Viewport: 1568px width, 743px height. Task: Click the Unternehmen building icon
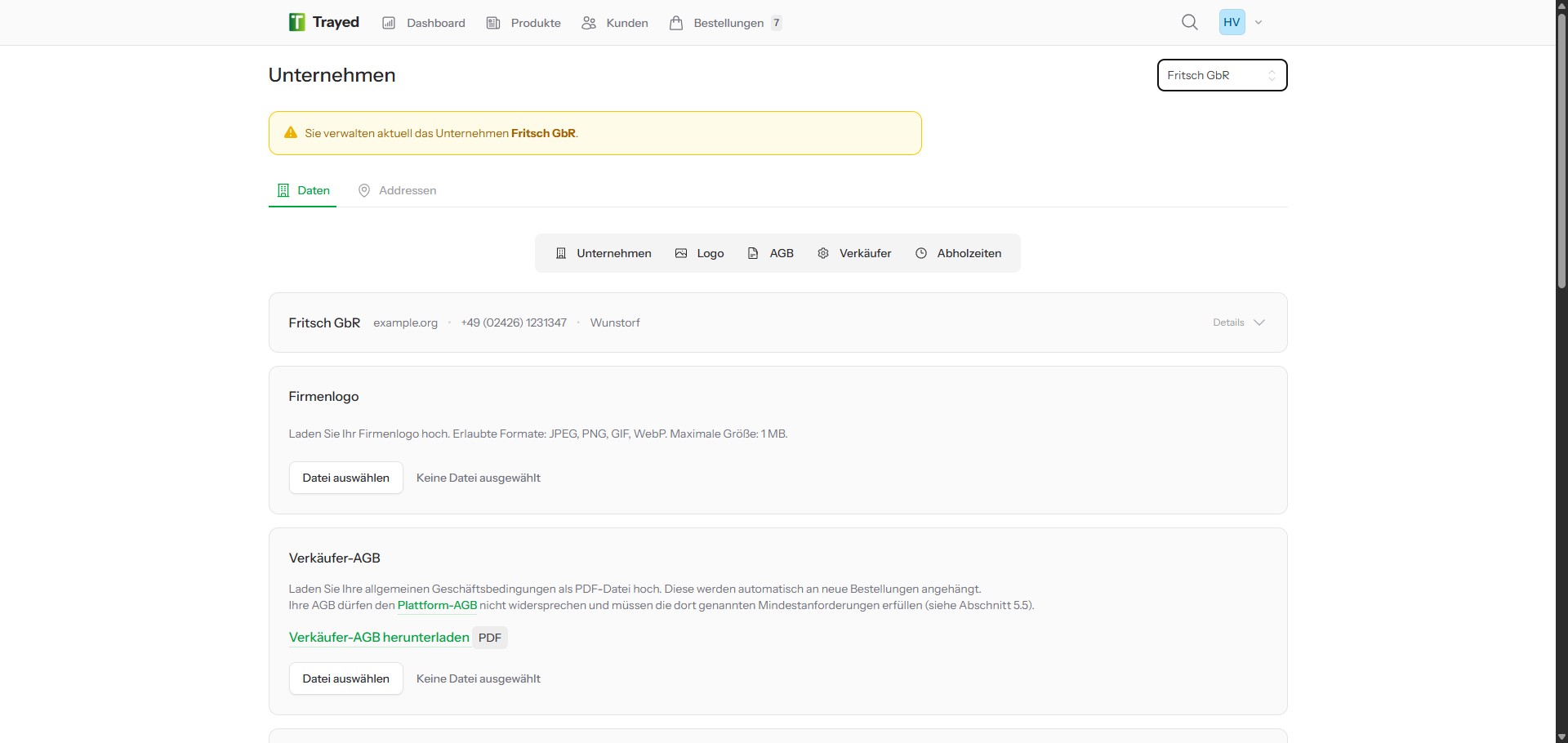(x=561, y=253)
